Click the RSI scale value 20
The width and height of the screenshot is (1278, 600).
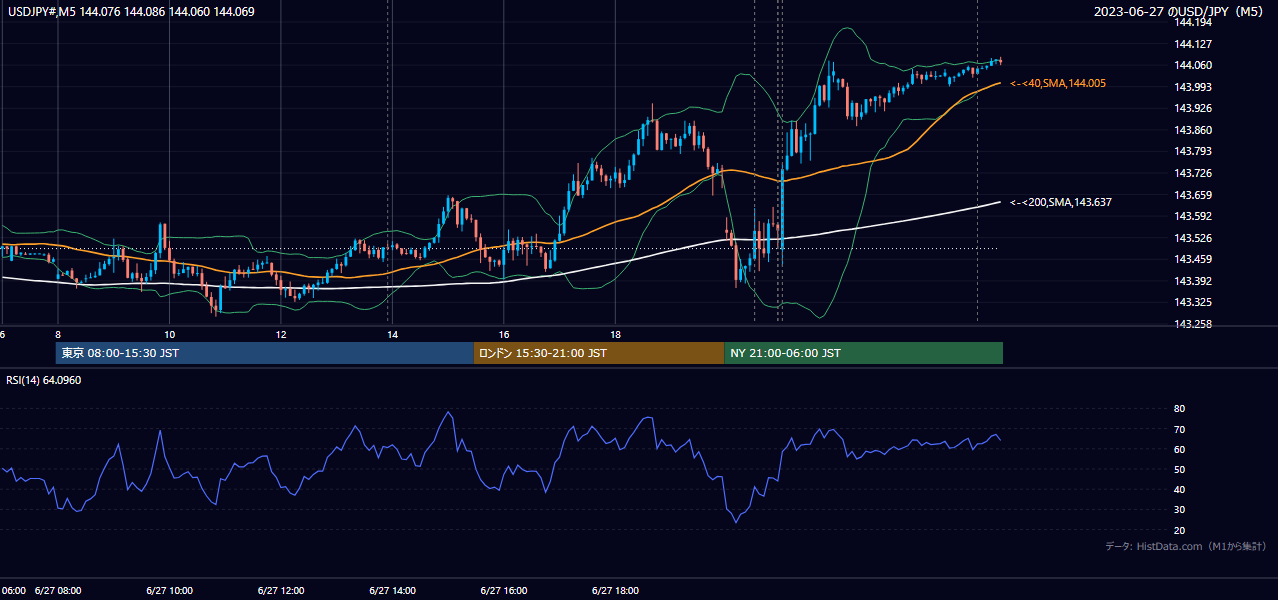tap(1179, 530)
